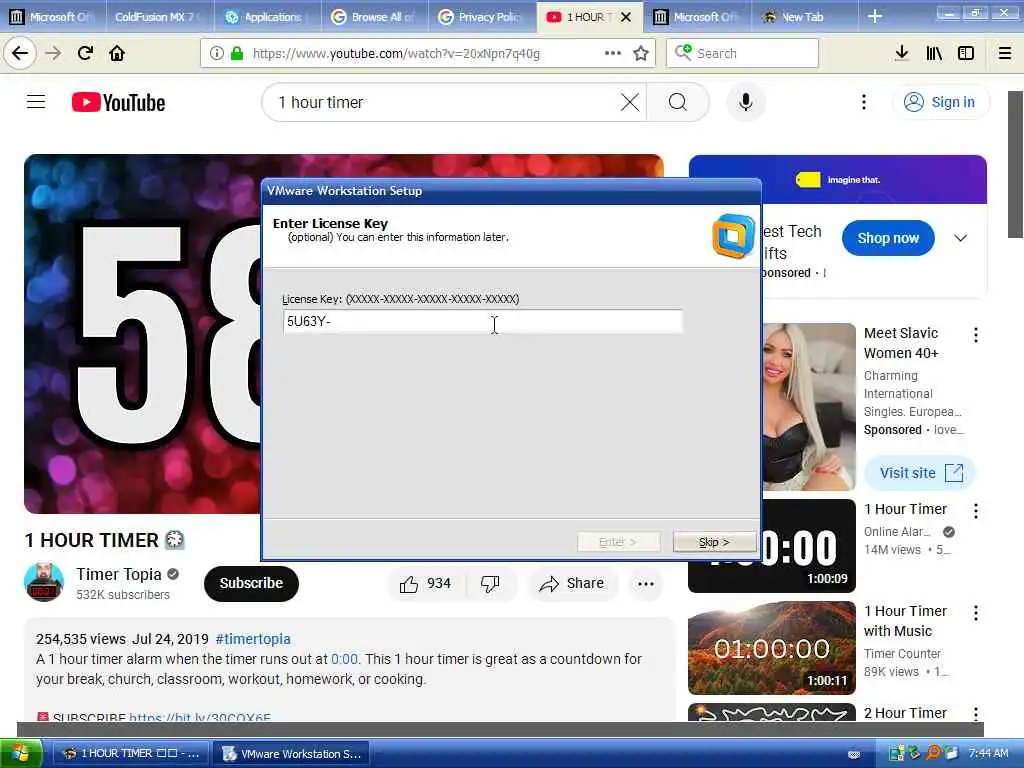Open the Slavic Women ad thumbnail
1024x768 pixels.
[x=808, y=407]
